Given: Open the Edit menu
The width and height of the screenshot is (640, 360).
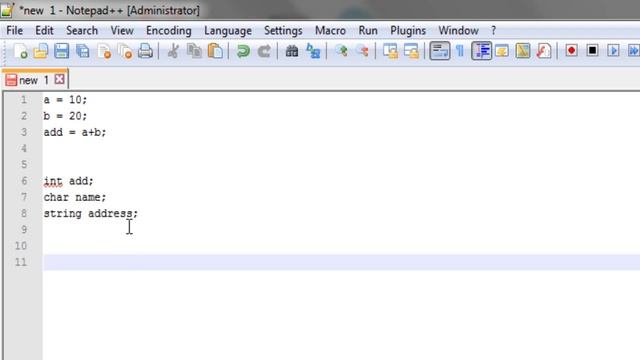Looking at the screenshot, I should pyautogui.click(x=44, y=31).
